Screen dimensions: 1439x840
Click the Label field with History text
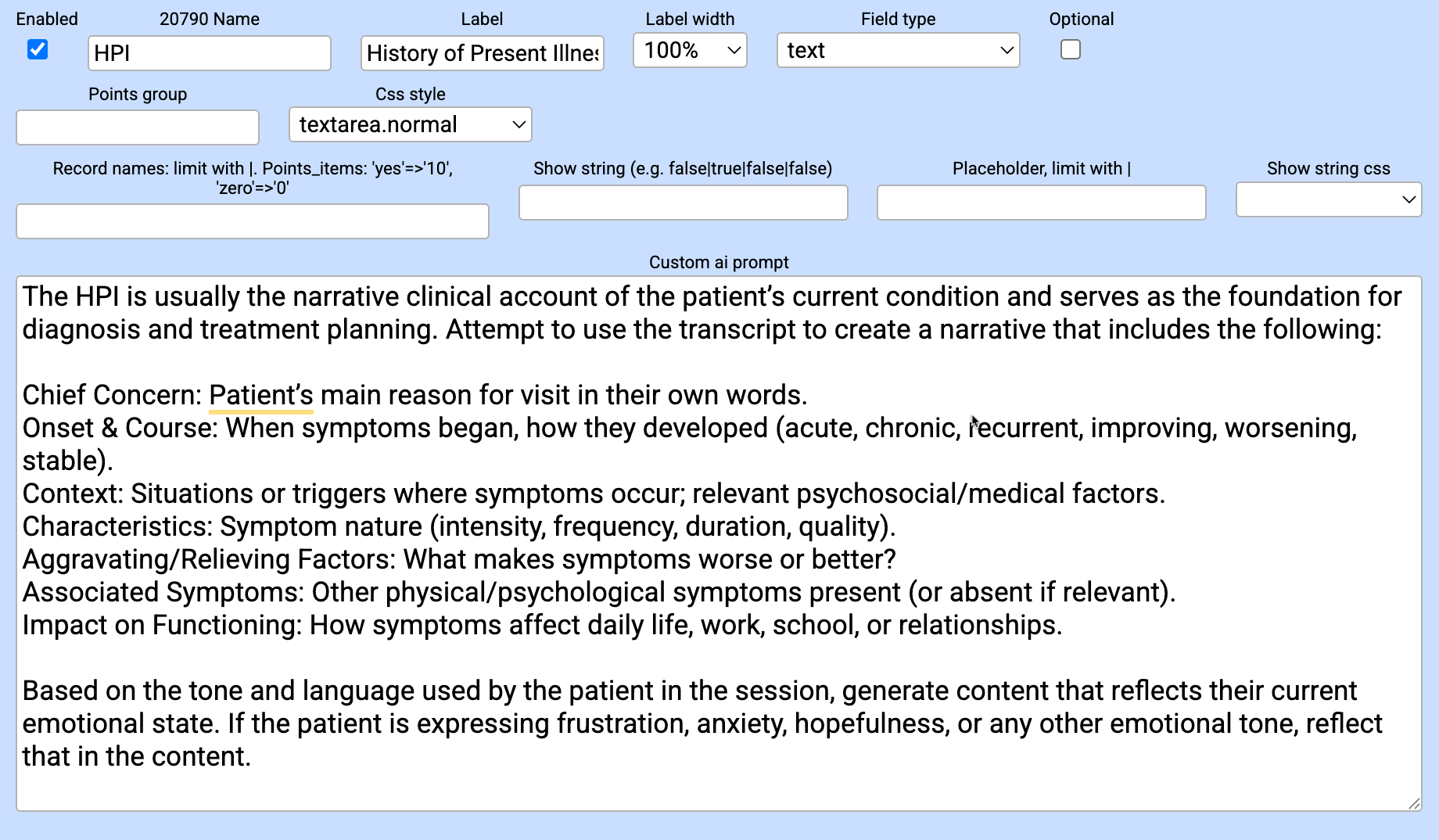(x=482, y=53)
